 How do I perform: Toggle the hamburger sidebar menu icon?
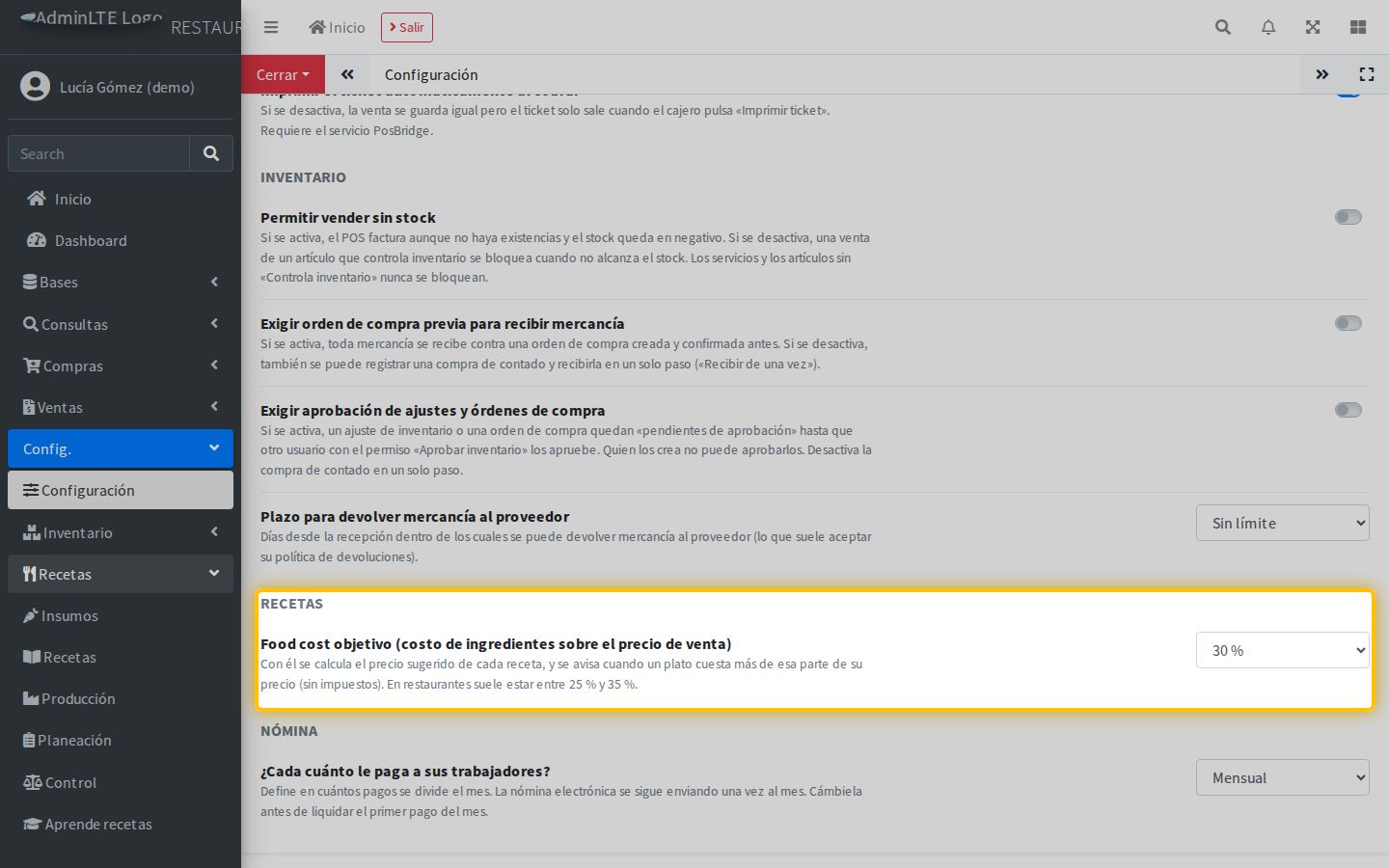271,27
